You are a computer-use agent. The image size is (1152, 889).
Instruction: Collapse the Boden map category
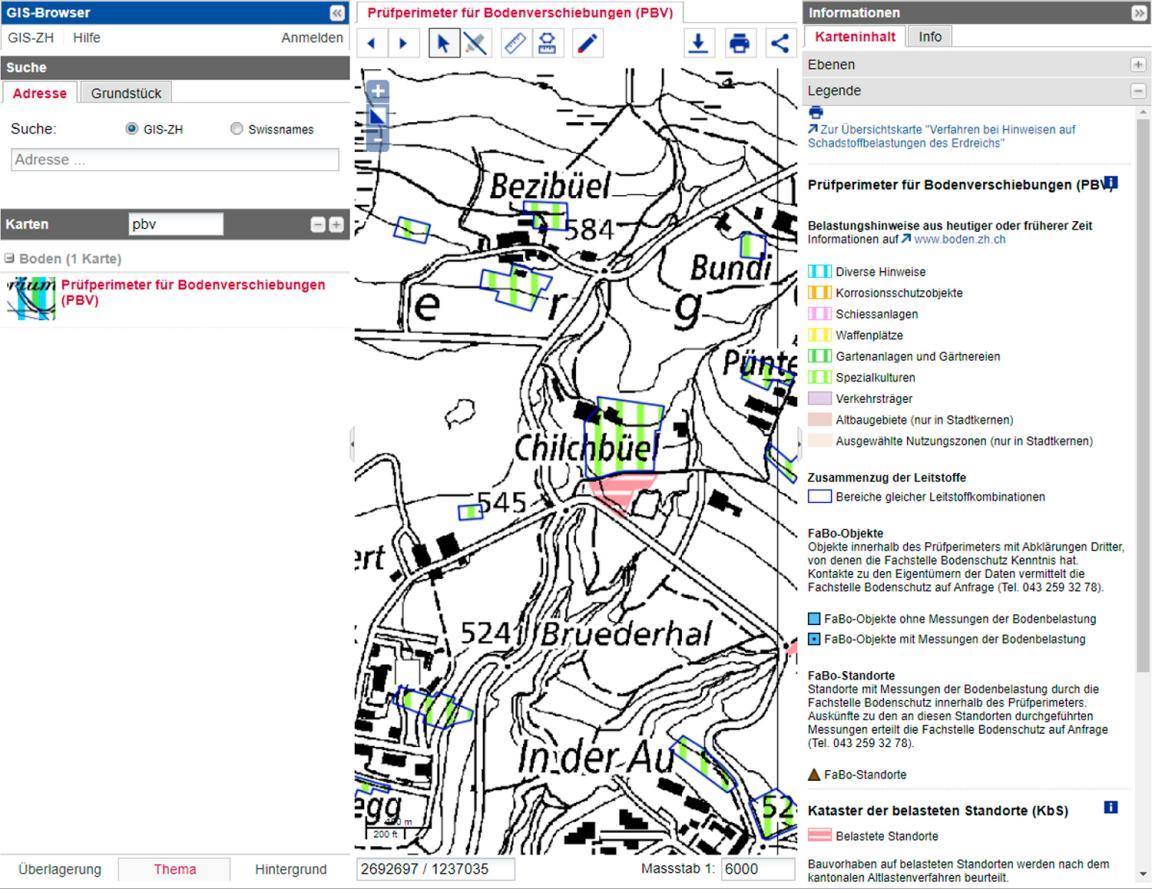(x=9, y=259)
